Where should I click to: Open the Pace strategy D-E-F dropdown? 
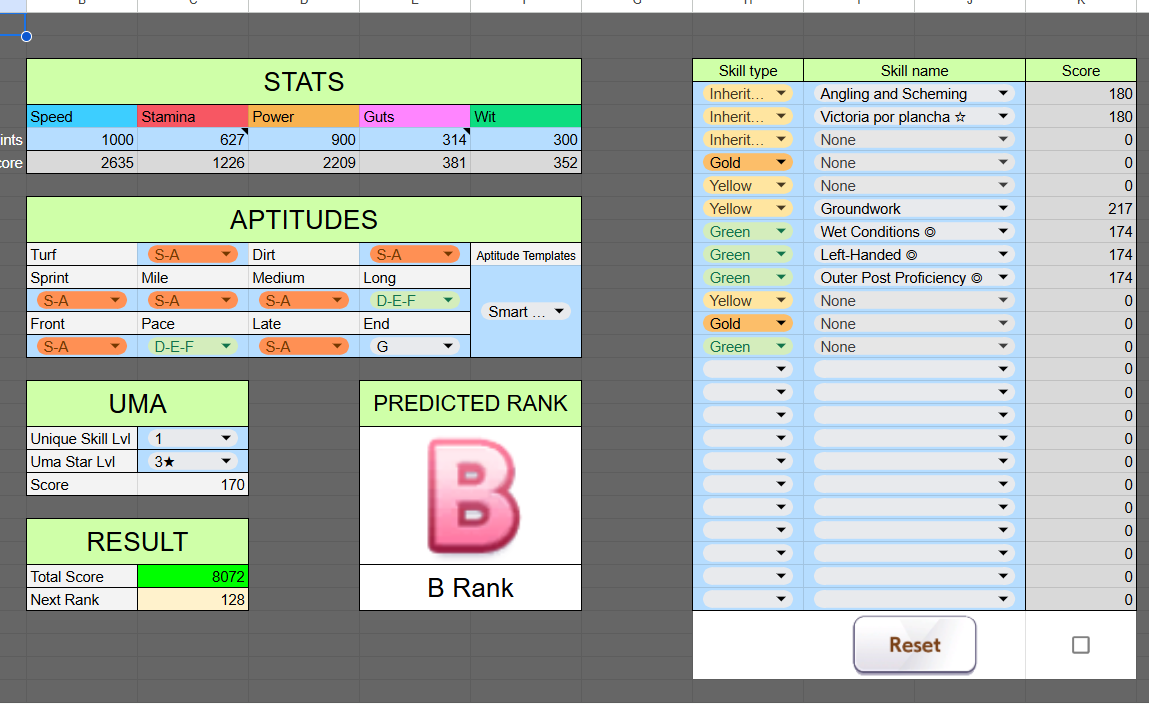pyautogui.click(x=193, y=347)
